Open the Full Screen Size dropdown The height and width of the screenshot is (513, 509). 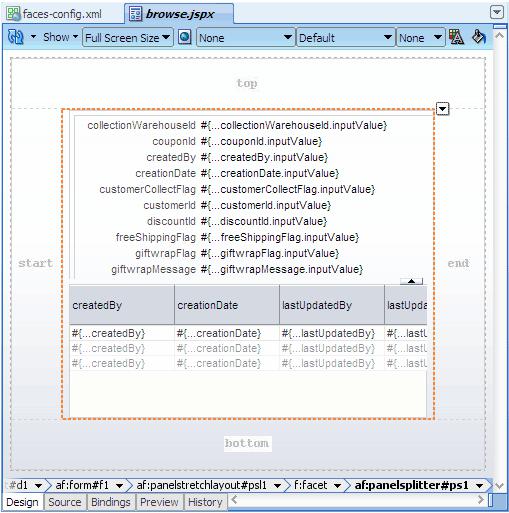pos(128,38)
